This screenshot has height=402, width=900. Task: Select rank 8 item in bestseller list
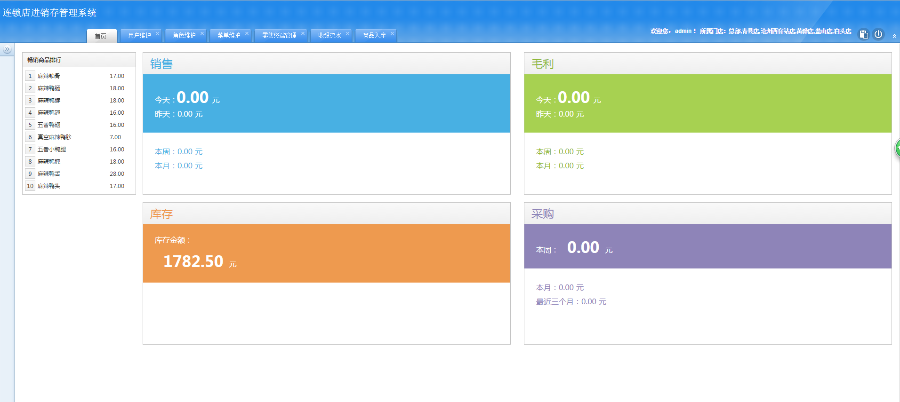click(79, 161)
